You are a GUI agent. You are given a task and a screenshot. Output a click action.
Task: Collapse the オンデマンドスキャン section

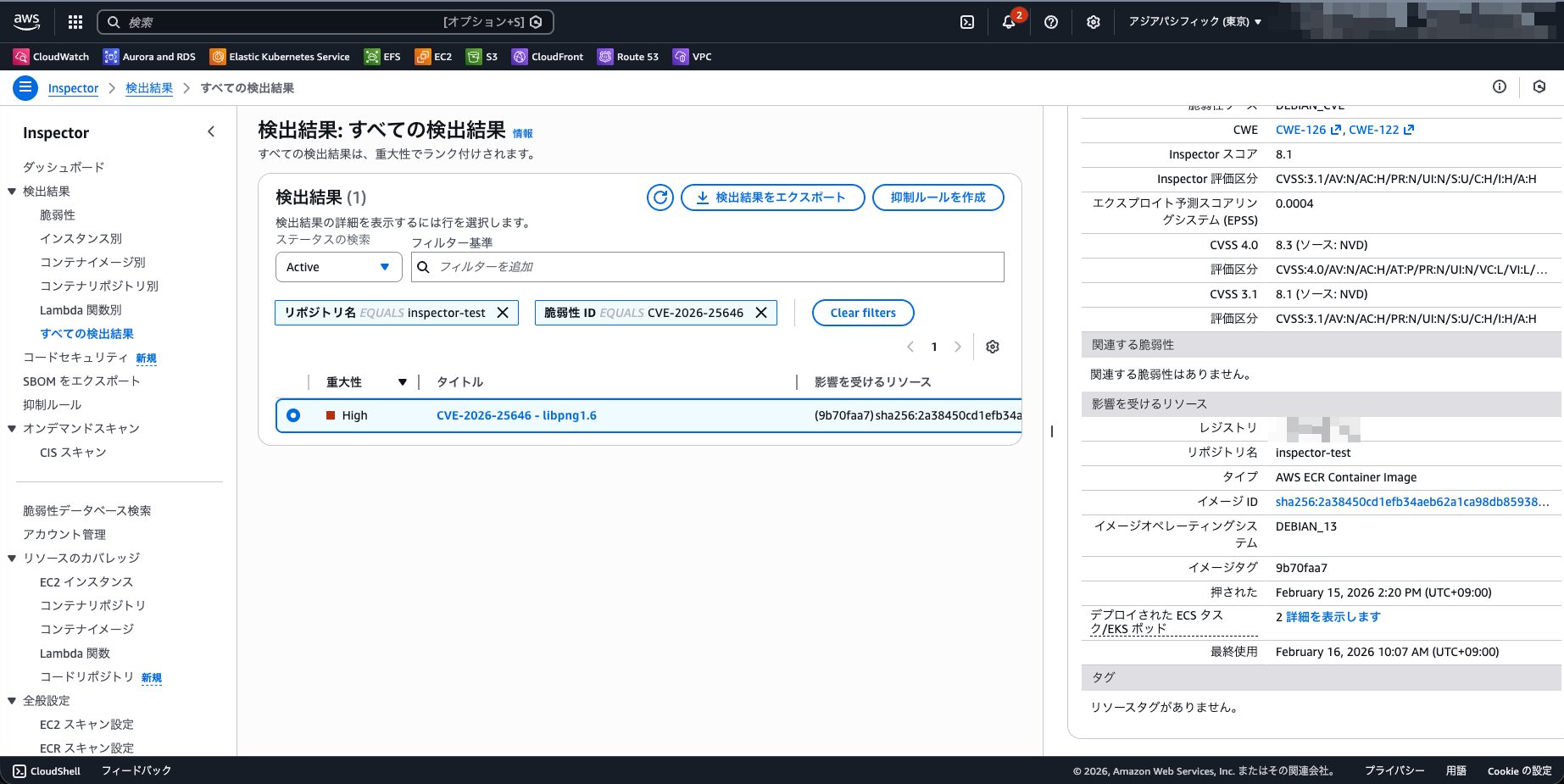(12, 429)
